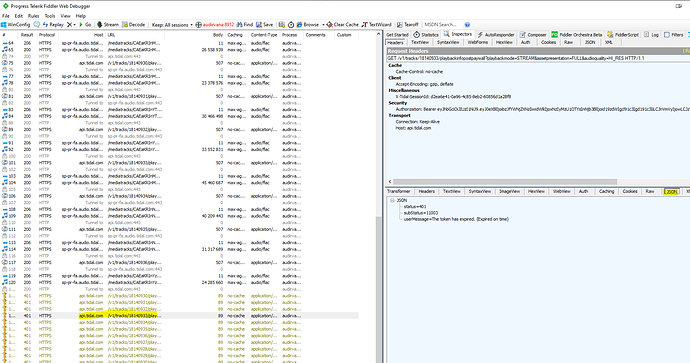Replay the selected sessions
The image size is (690, 363).
(x=53, y=25)
